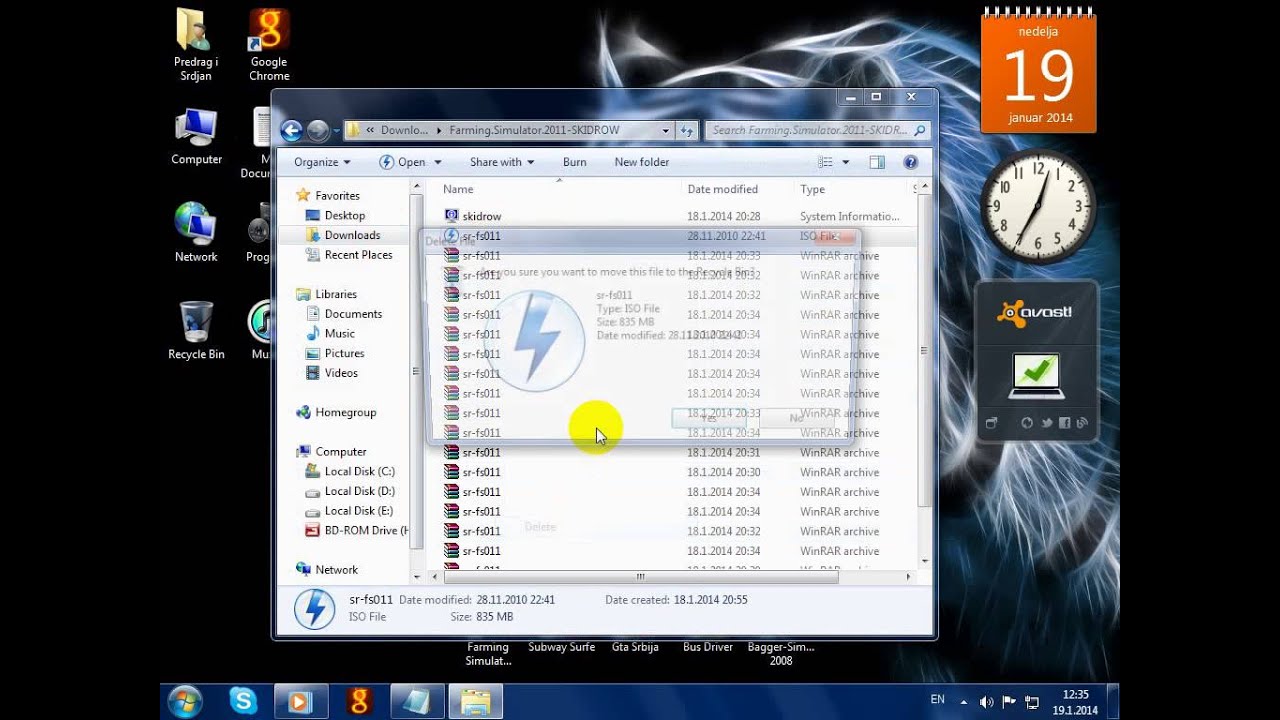Click the blog feed icon in avast gadget
Image resolution: width=1280 pixels, height=720 pixels.
(x=1081, y=423)
